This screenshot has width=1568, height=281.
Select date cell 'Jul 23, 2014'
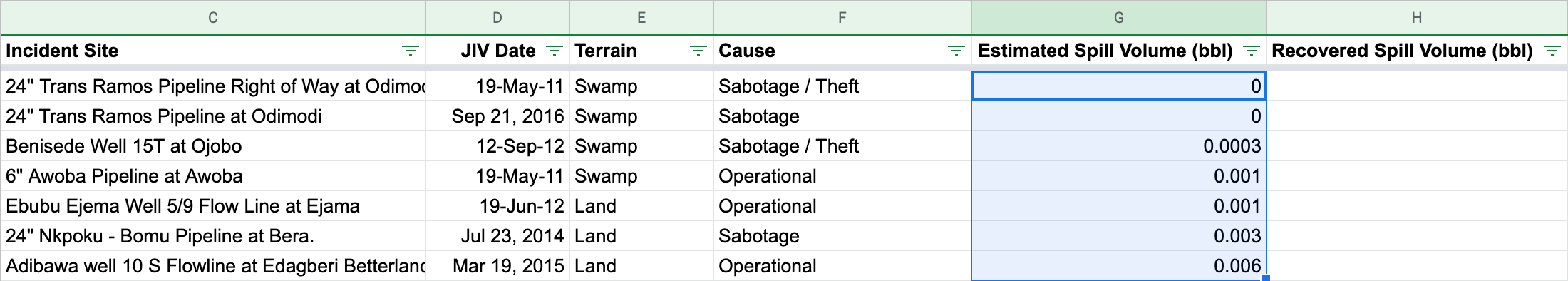(x=497, y=236)
